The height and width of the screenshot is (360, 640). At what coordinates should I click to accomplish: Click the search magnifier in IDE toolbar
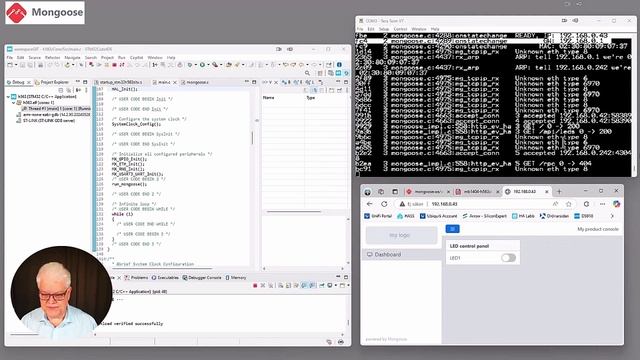(x=307, y=73)
